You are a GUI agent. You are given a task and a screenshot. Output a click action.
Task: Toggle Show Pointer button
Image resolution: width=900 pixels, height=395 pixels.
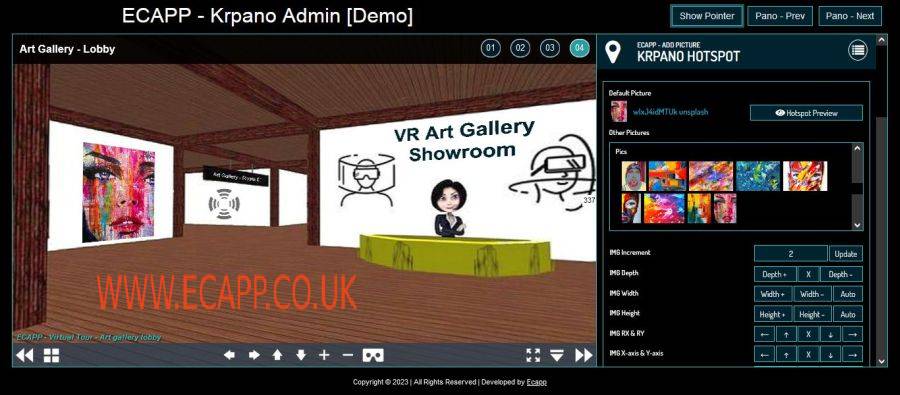pos(707,16)
